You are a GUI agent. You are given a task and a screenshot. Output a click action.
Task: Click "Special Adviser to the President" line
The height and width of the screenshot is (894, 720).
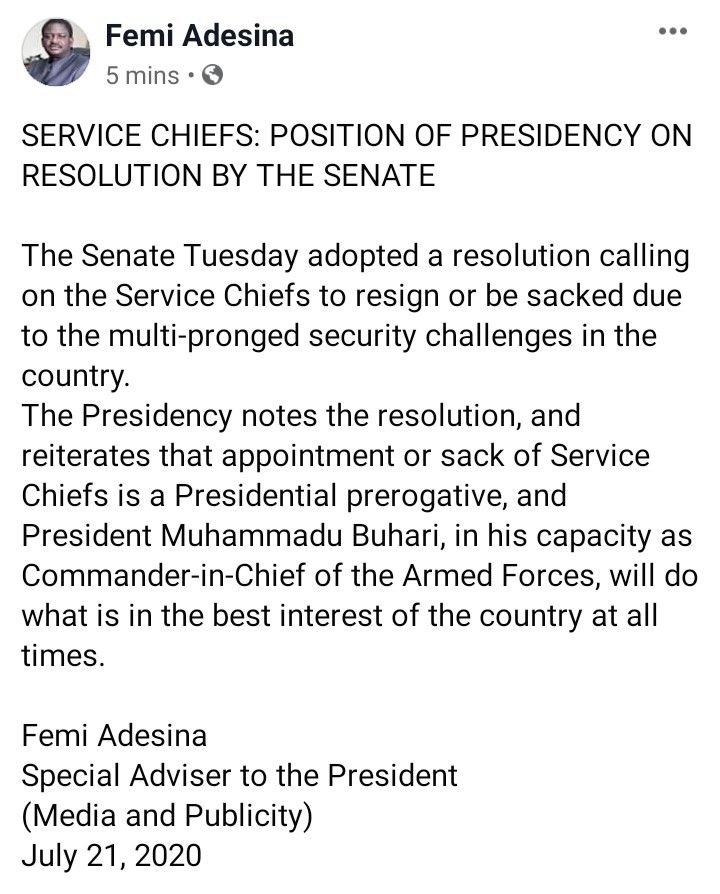(239, 775)
